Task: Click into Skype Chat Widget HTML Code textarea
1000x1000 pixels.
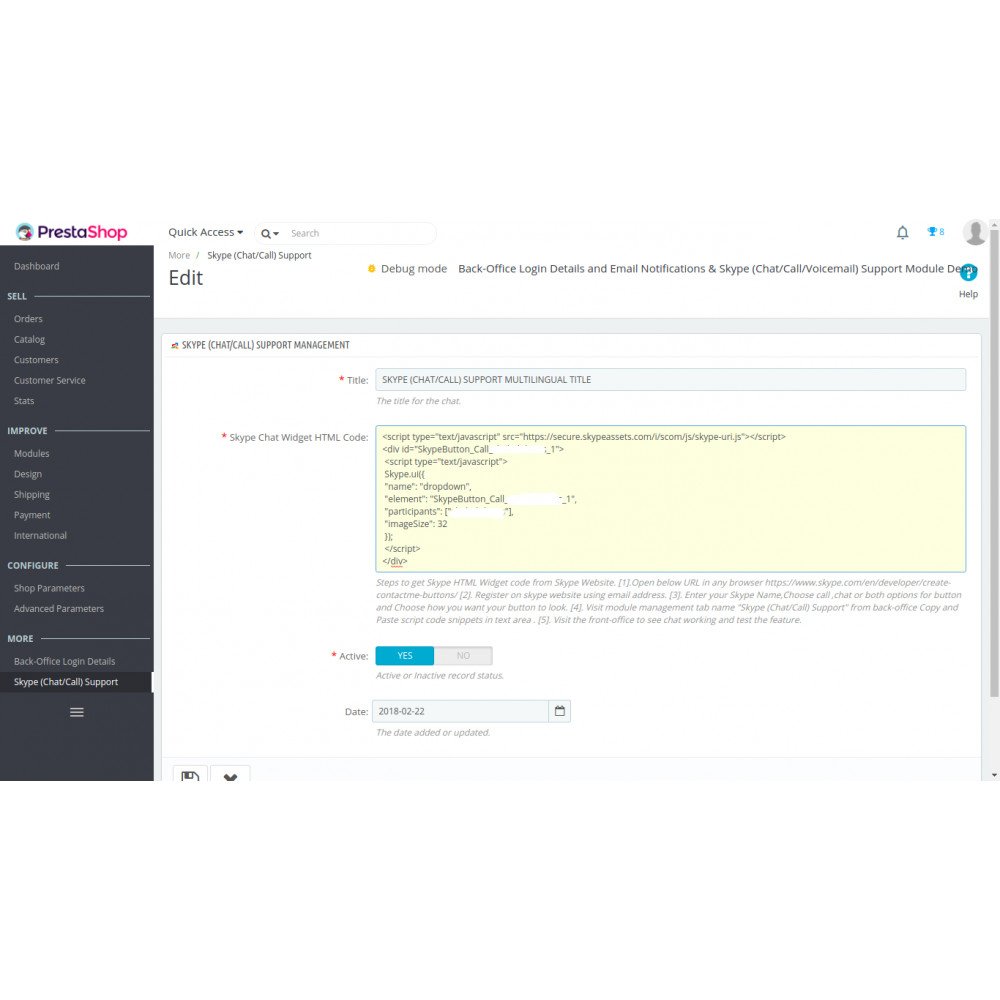Action: (670, 499)
